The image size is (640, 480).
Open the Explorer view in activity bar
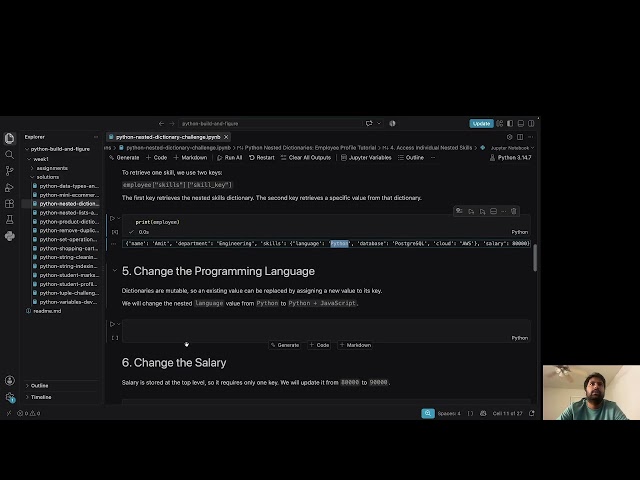10,138
